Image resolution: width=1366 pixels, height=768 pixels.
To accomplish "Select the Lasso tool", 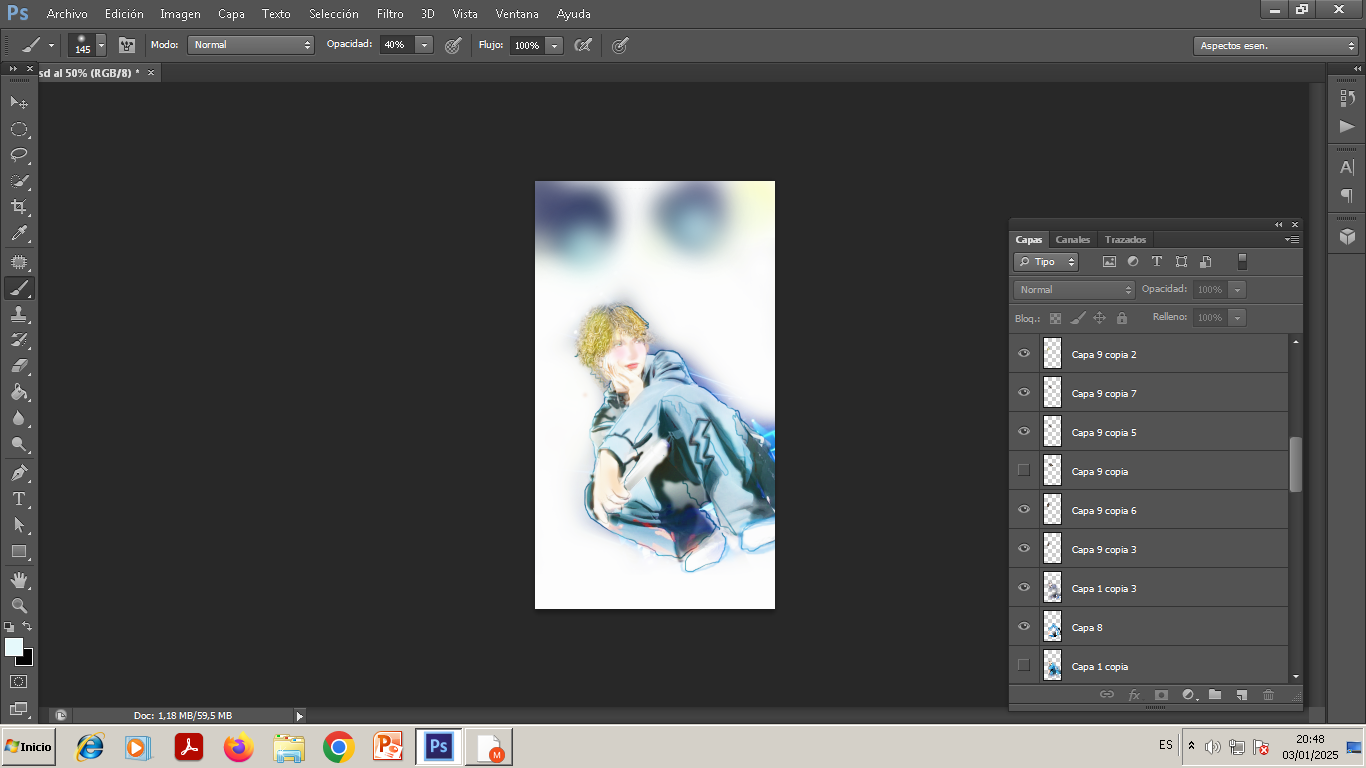I will pos(19,155).
